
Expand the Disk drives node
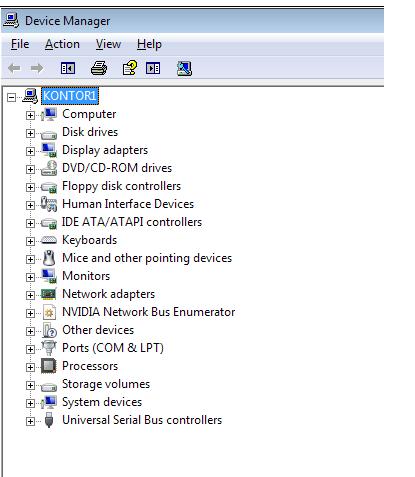[30, 133]
